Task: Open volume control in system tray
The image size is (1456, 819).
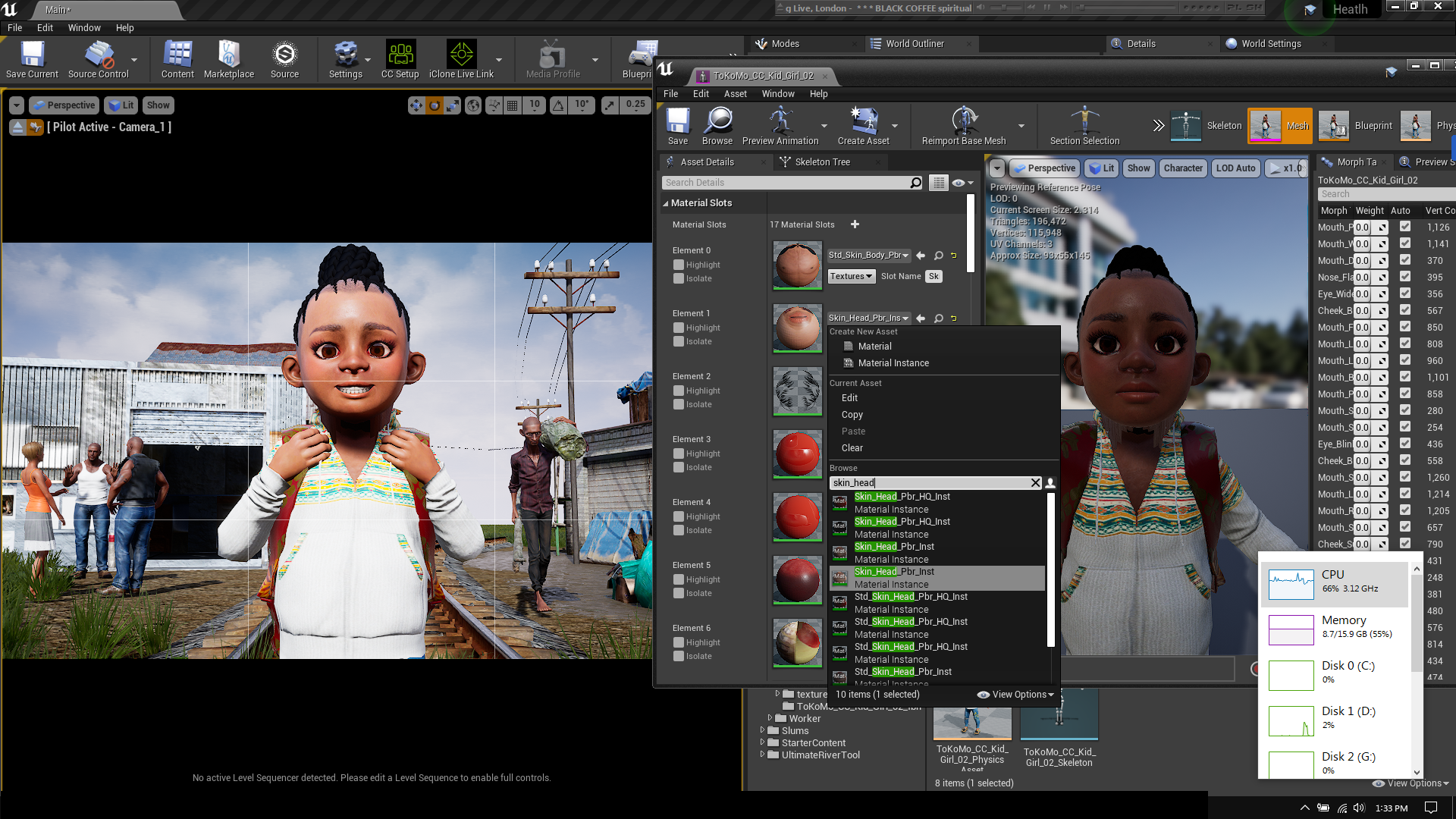Action: 1359,808
